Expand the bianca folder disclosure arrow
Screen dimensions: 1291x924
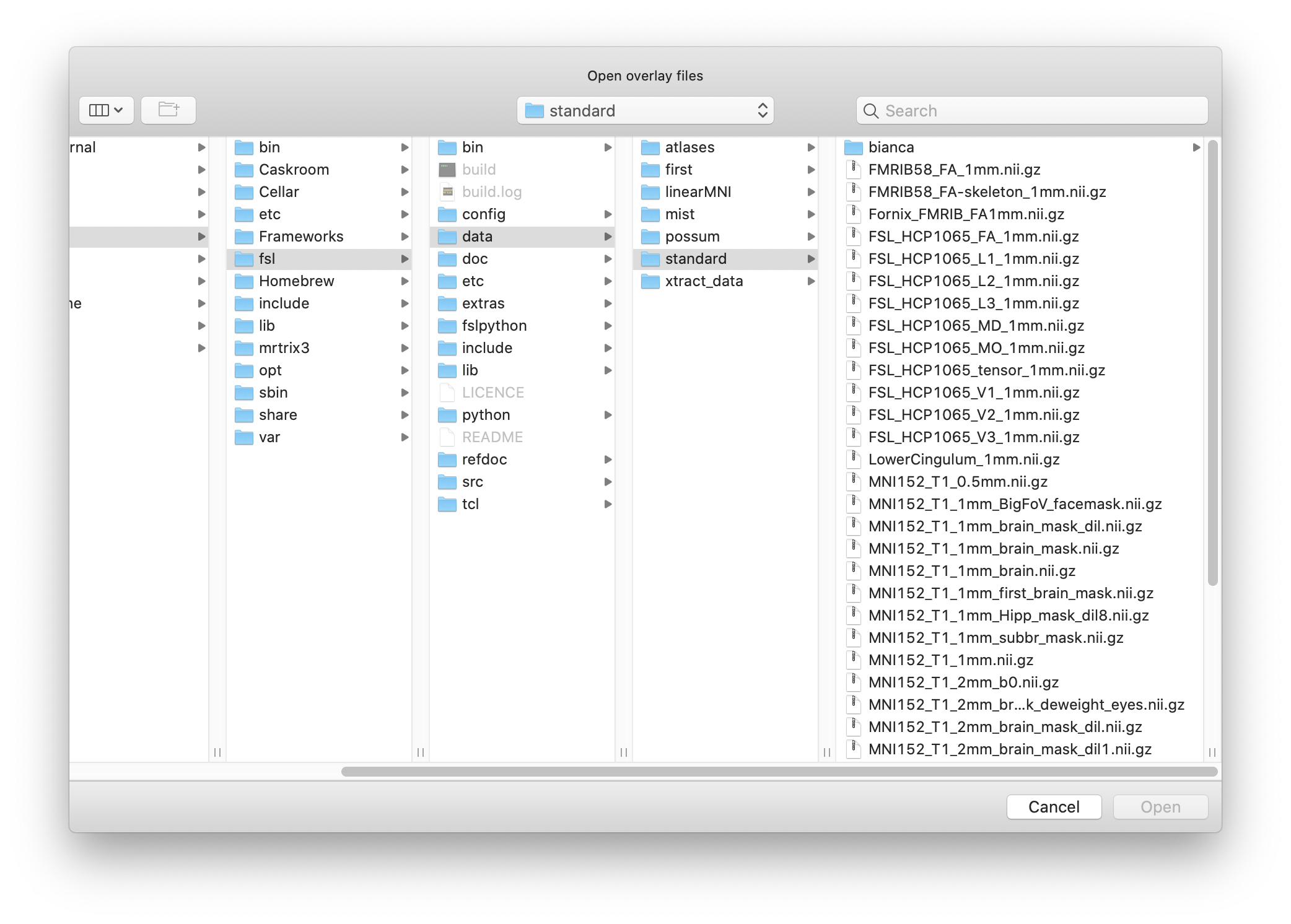point(1196,147)
